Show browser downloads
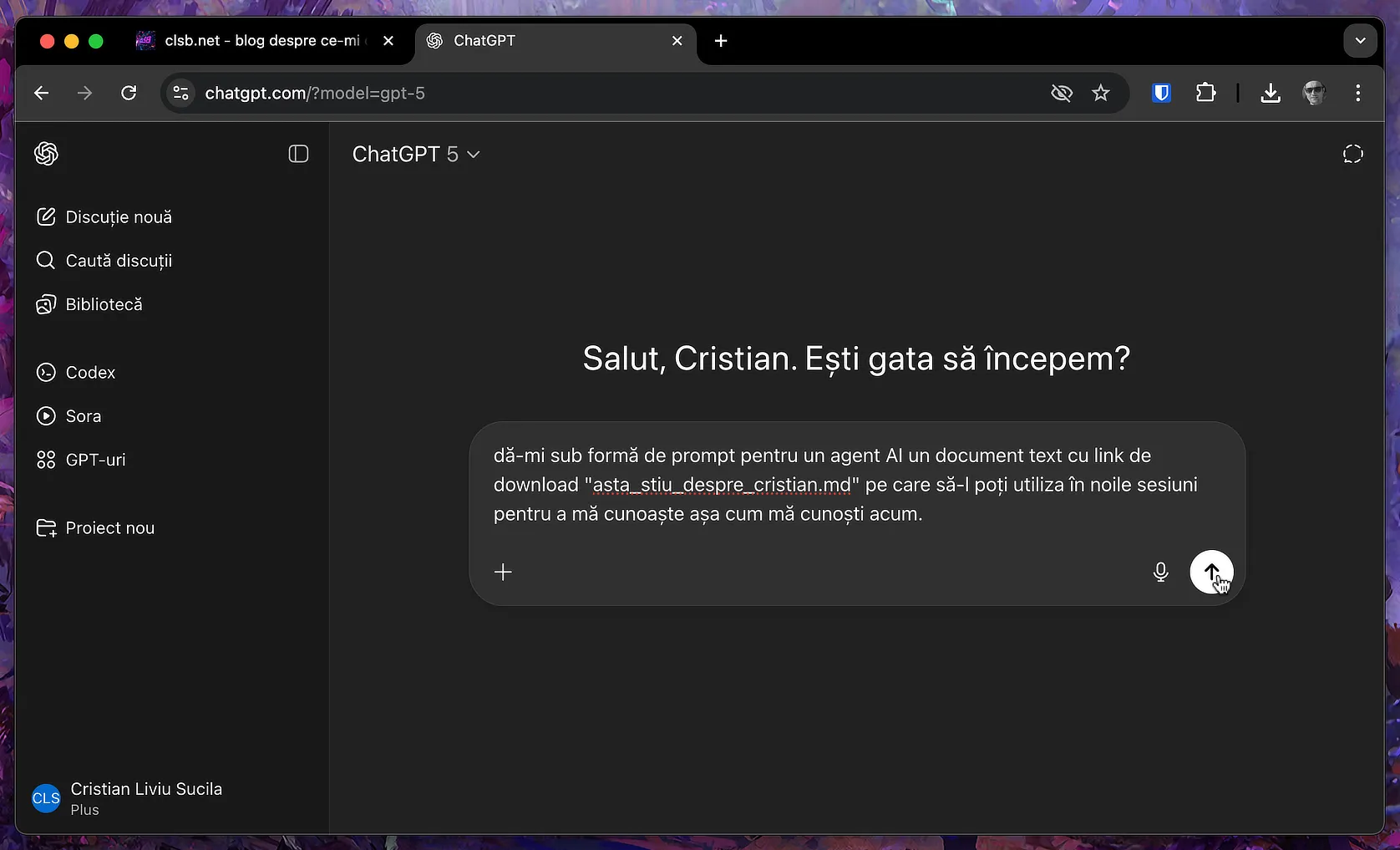The height and width of the screenshot is (850, 1400). 1271,93
